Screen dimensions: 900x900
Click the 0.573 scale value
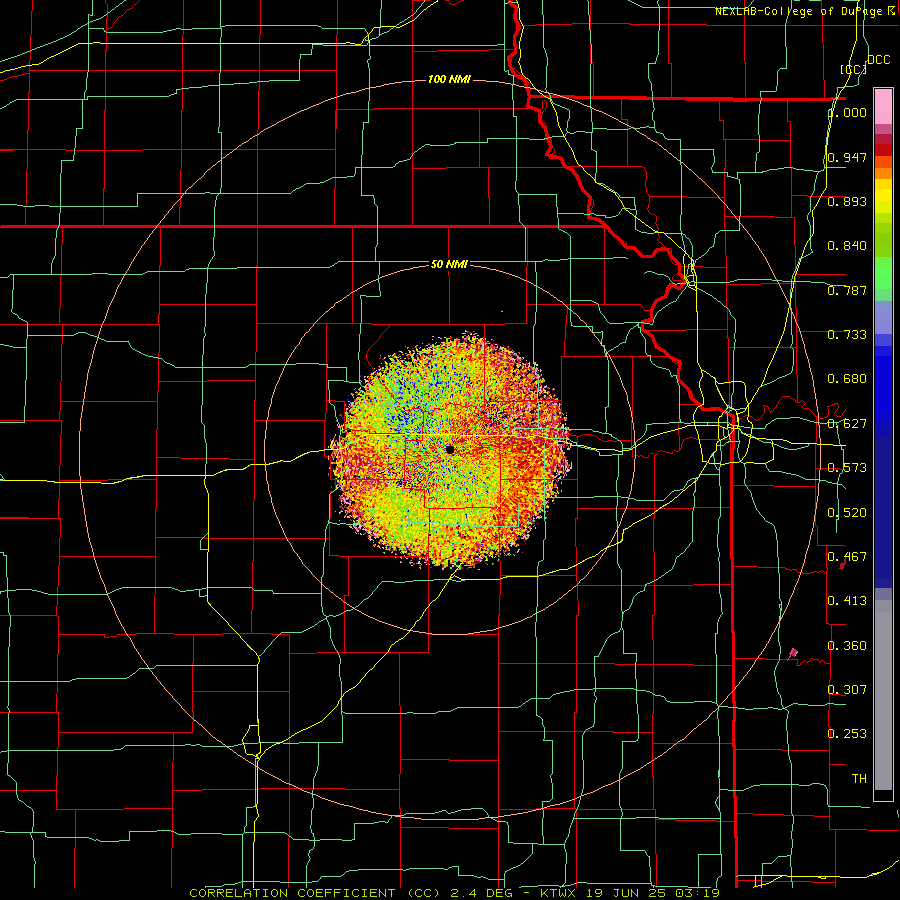click(847, 468)
